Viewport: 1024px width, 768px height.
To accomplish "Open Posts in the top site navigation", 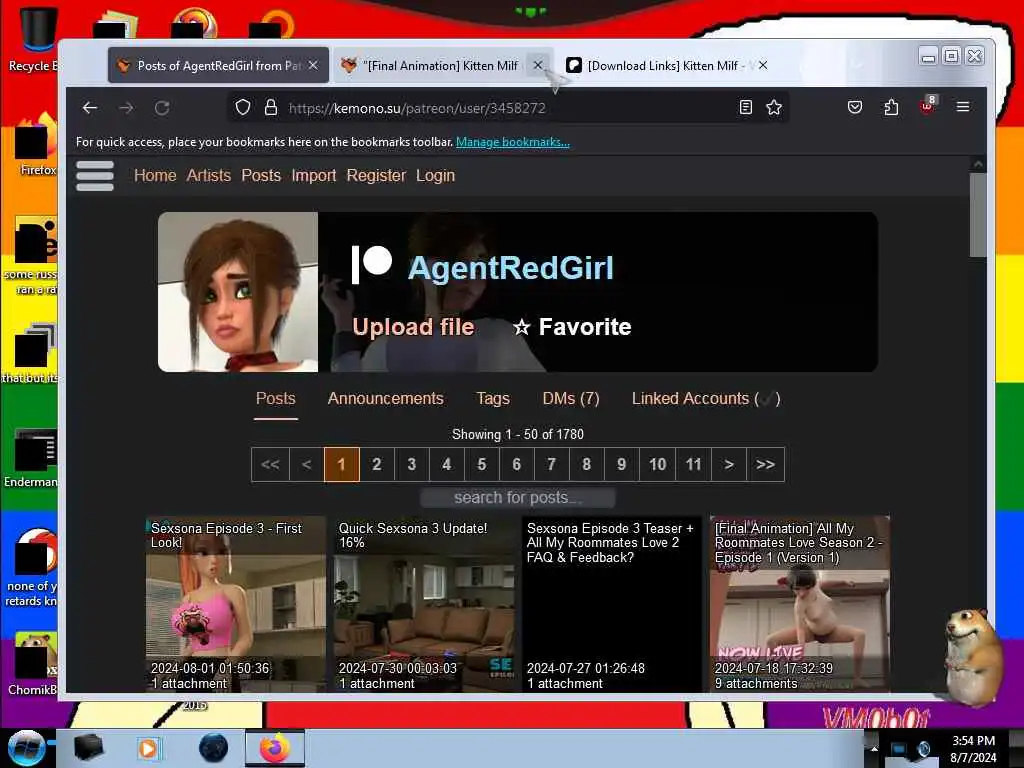I will pos(261,176).
